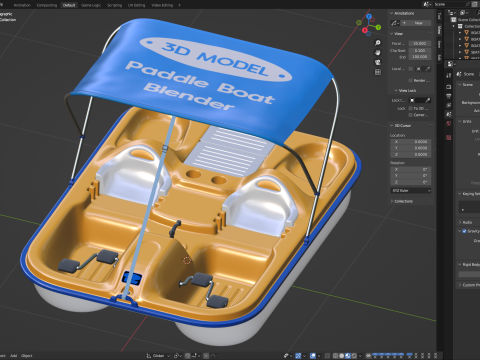
Task: Click 3D Cursor Rotation Y field
Action: [411, 176]
